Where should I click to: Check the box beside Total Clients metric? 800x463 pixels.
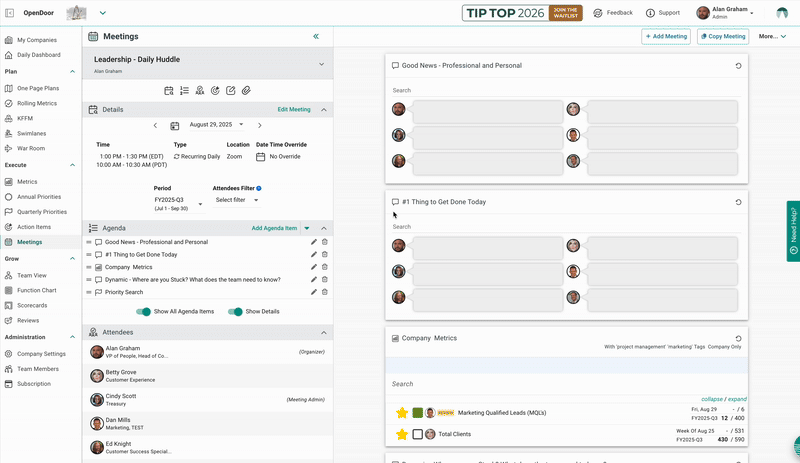pos(417,434)
